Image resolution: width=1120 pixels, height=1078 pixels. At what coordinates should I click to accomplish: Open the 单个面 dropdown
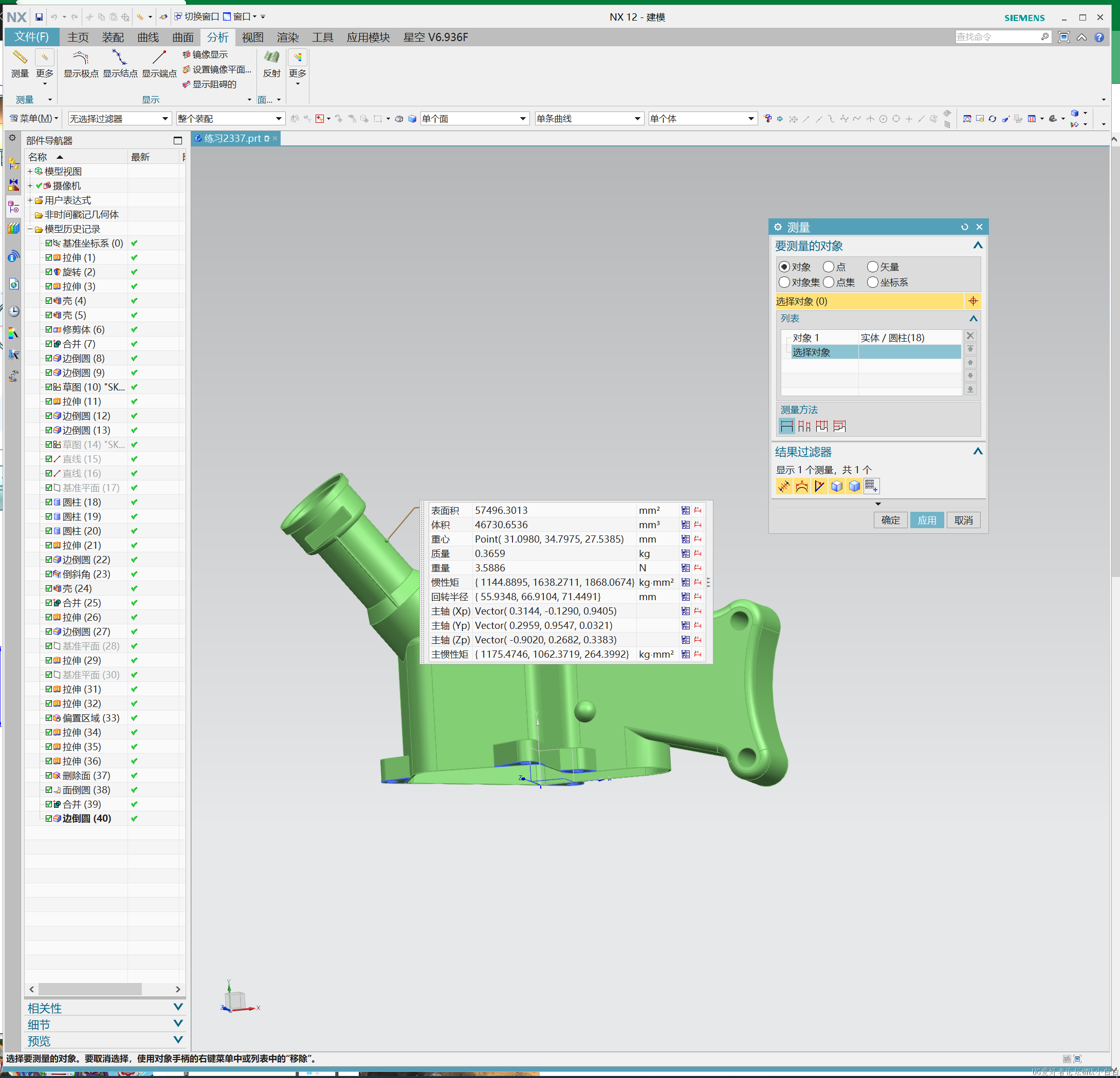point(474,119)
